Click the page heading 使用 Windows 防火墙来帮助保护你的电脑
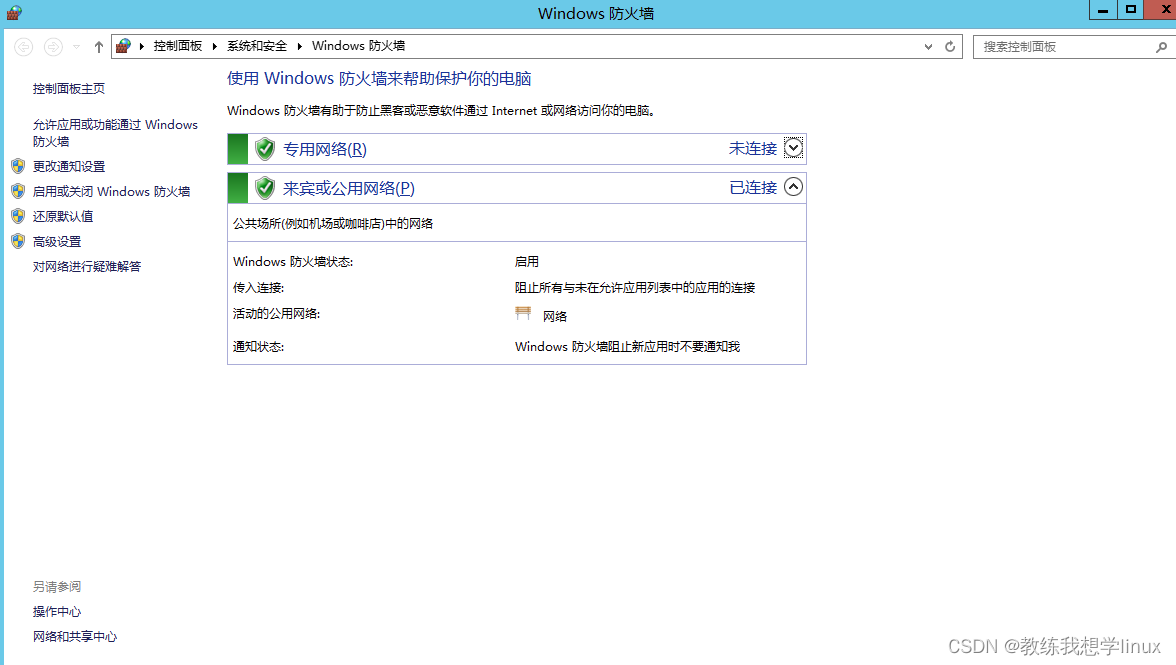The image size is (1176, 665). click(x=379, y=79)
